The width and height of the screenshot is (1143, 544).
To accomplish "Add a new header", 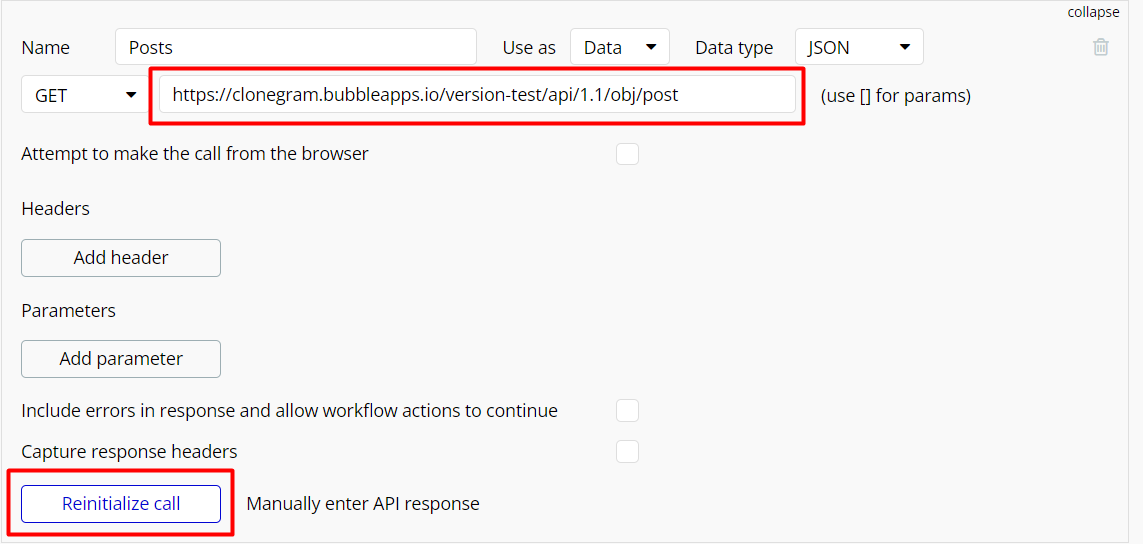I will coord(121,257).
